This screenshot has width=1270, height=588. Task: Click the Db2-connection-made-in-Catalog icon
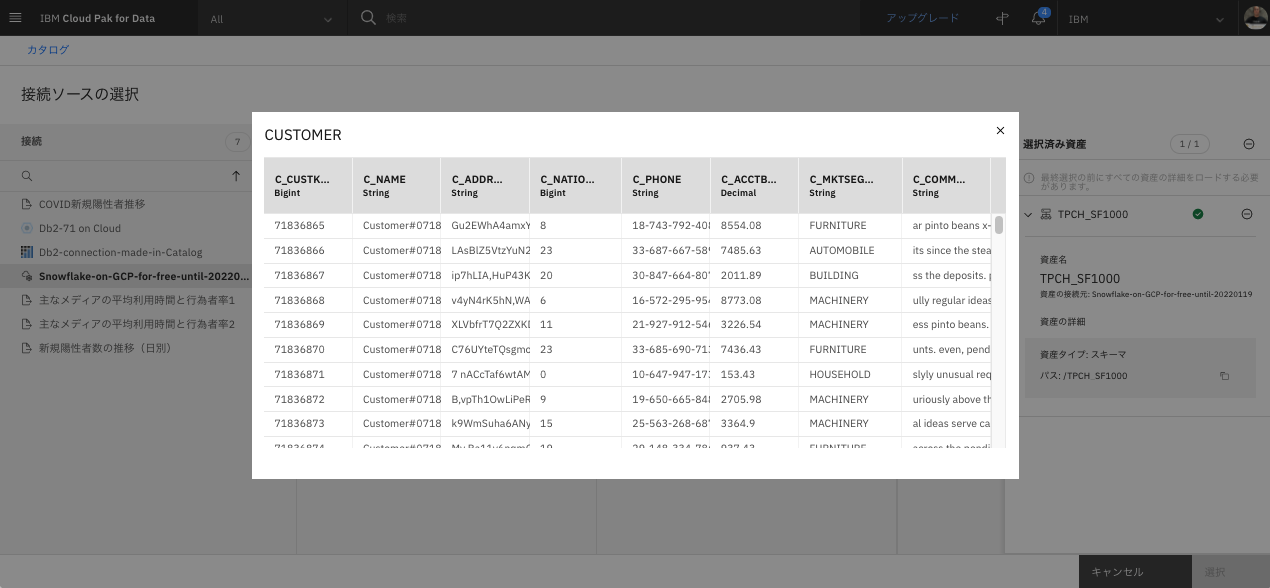point(28,252)
